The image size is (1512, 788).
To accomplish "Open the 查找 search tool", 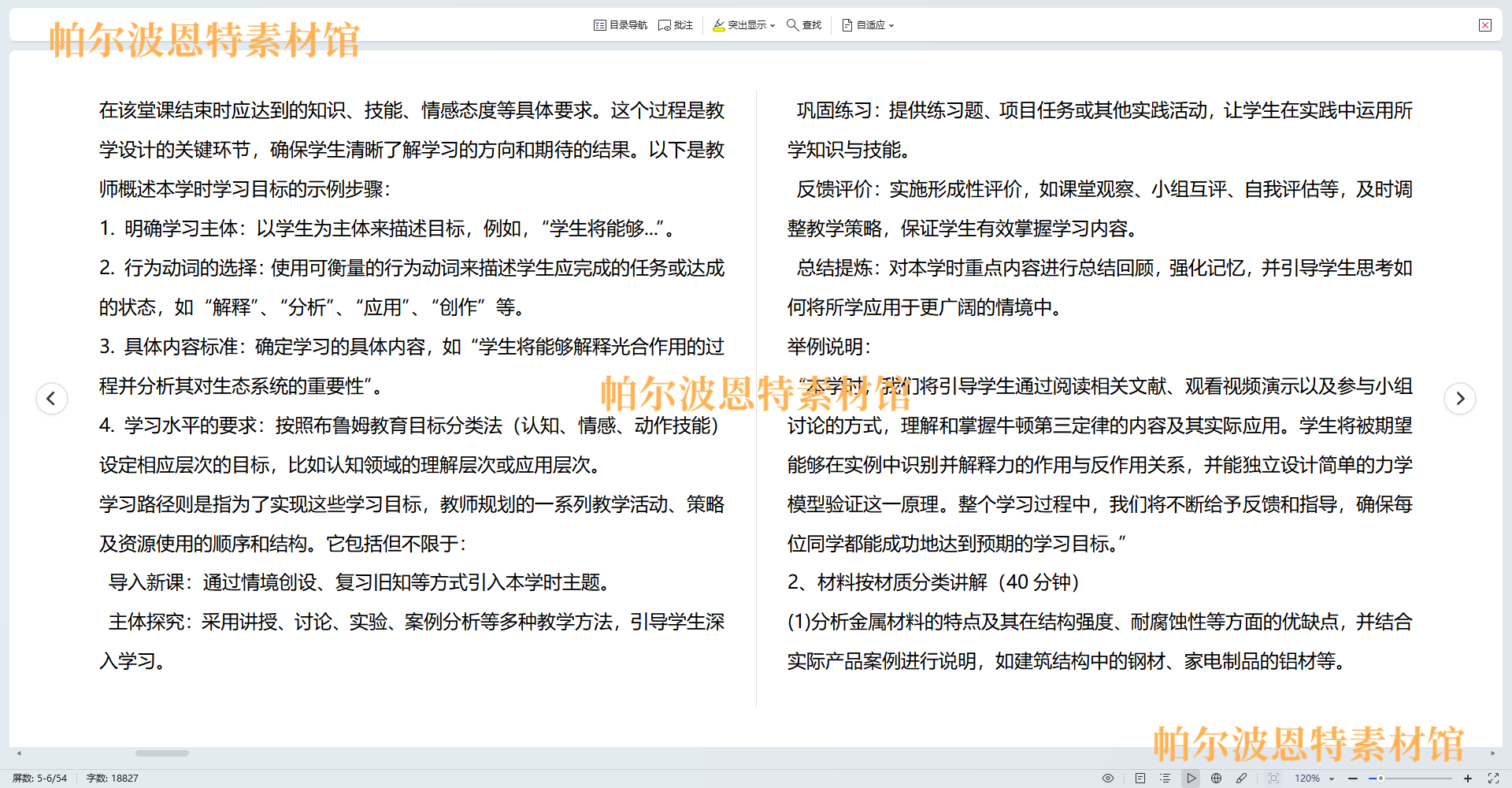I will (804, 25).
